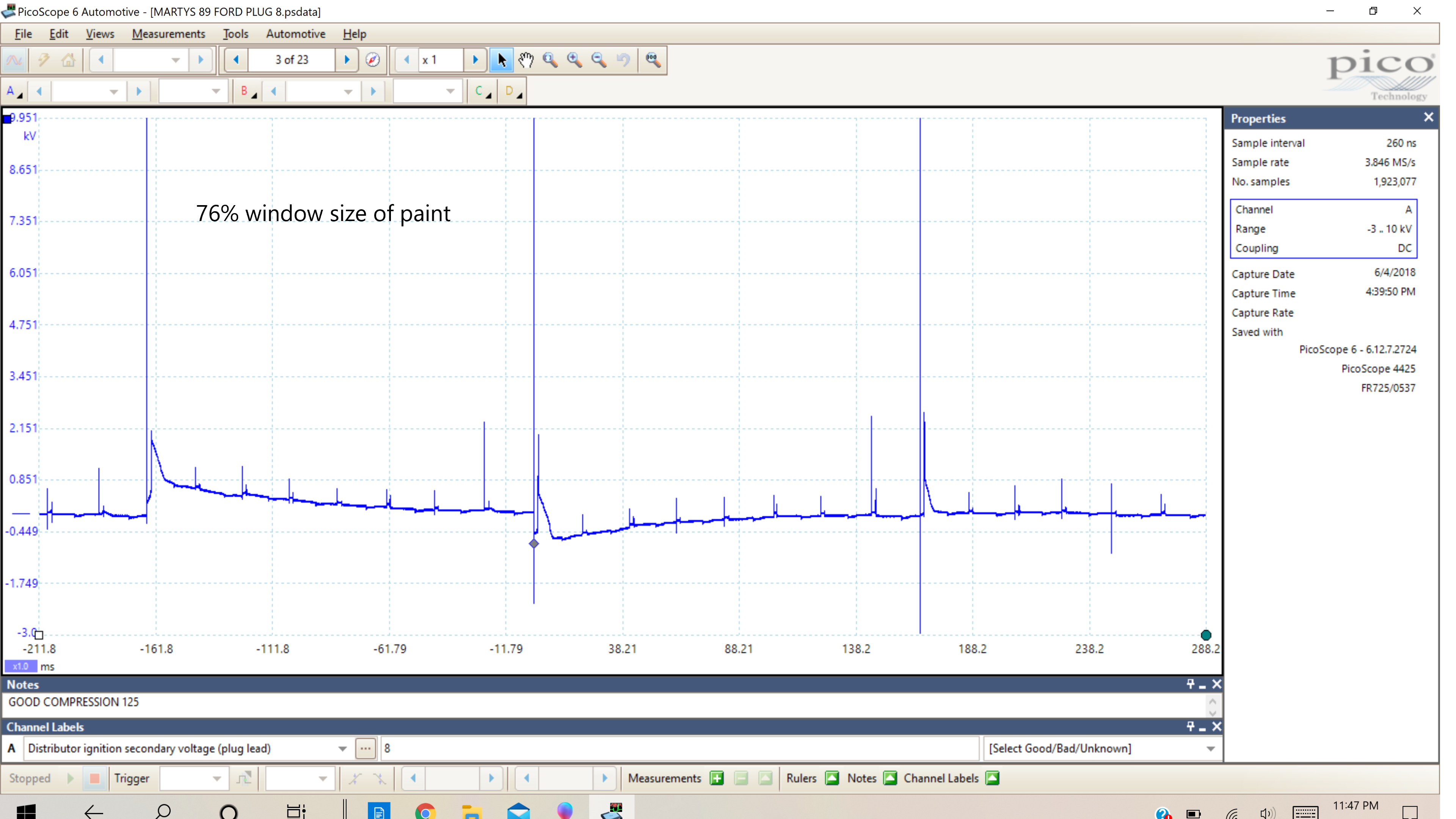Click the blue channel A axis offset handle
This screenshot has width=1456, height=819.
(7, 119)
